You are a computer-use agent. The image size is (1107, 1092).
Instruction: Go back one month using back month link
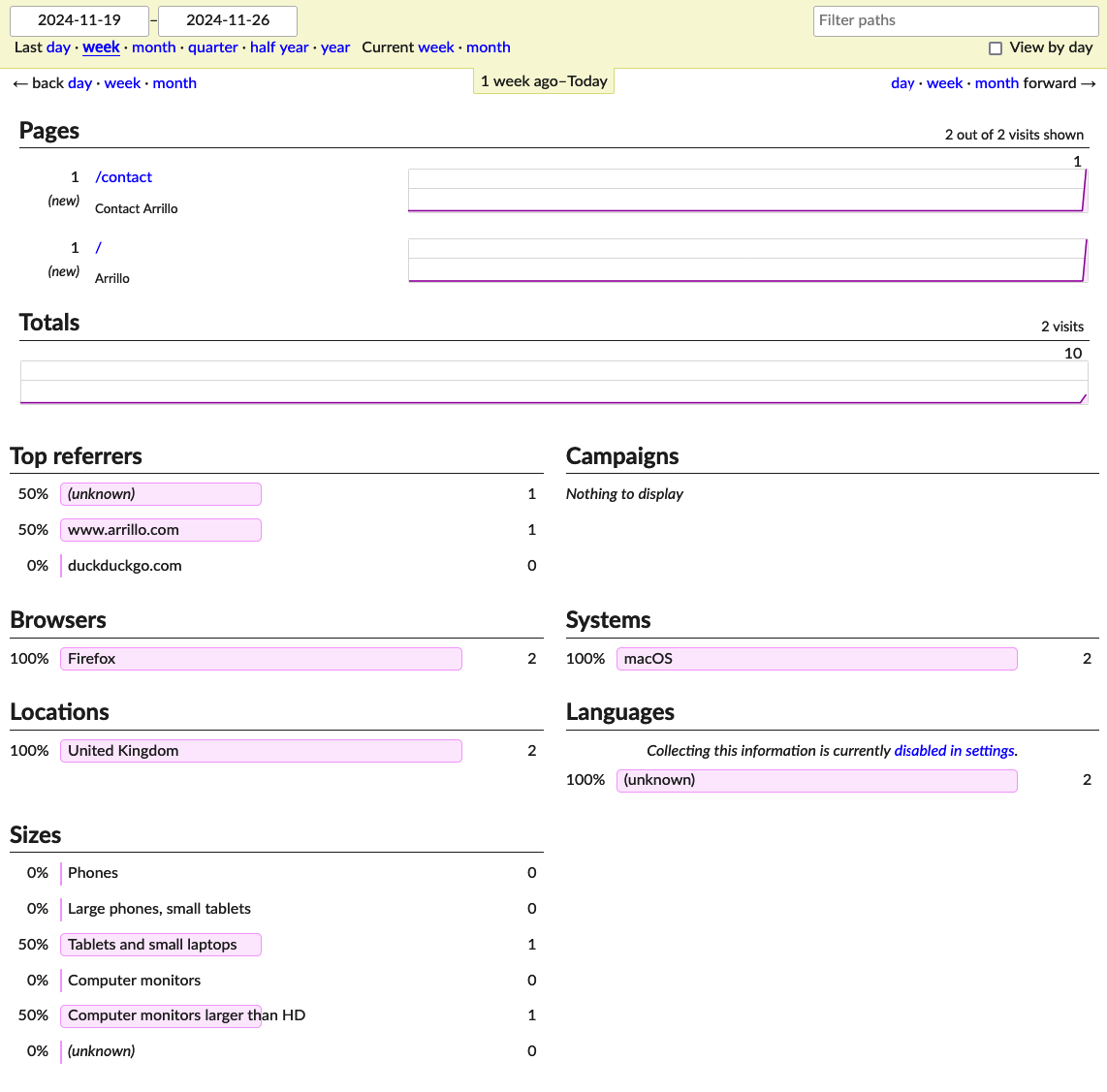coord(174,82)
